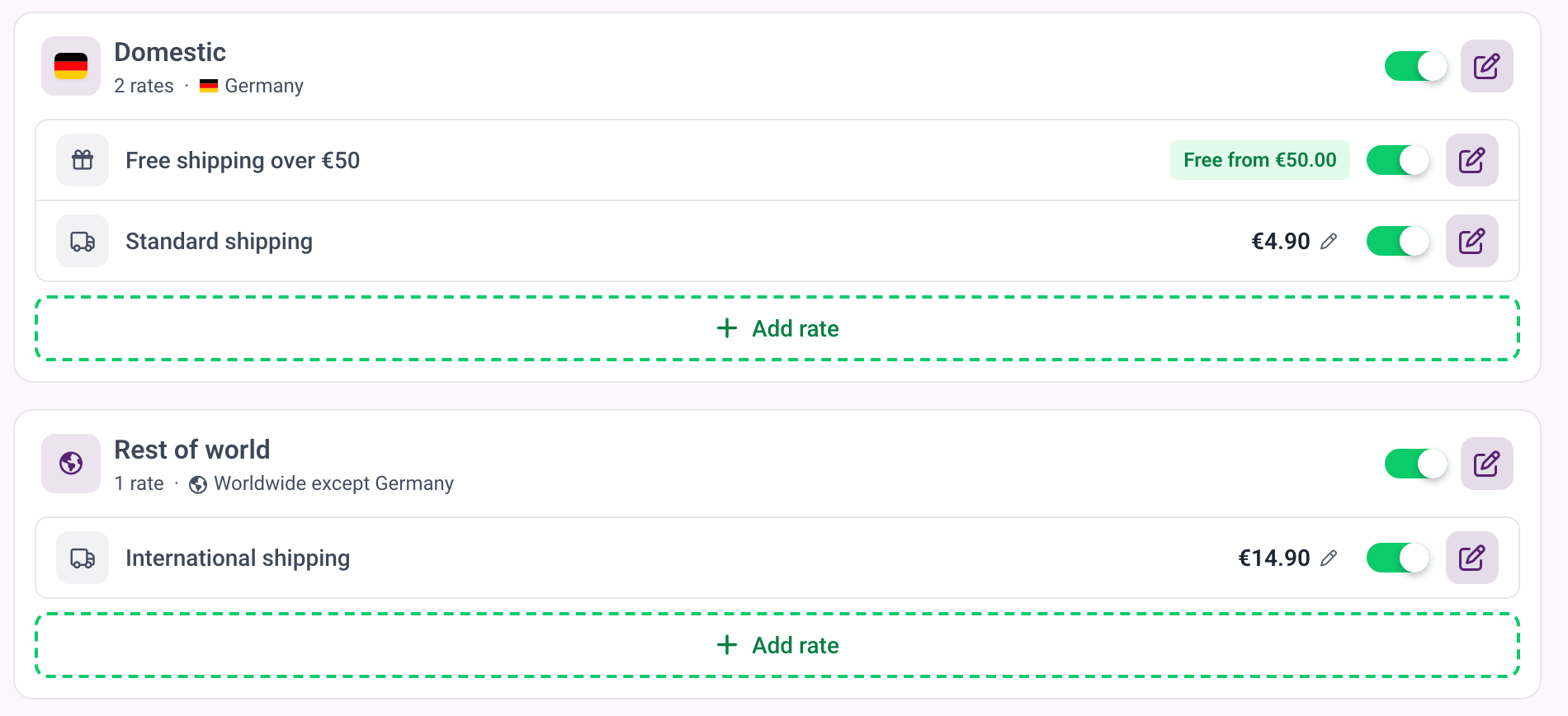Edit the Free shipping over €50 rate
Screen dimensions: 1568x716
pos(1471,160)
